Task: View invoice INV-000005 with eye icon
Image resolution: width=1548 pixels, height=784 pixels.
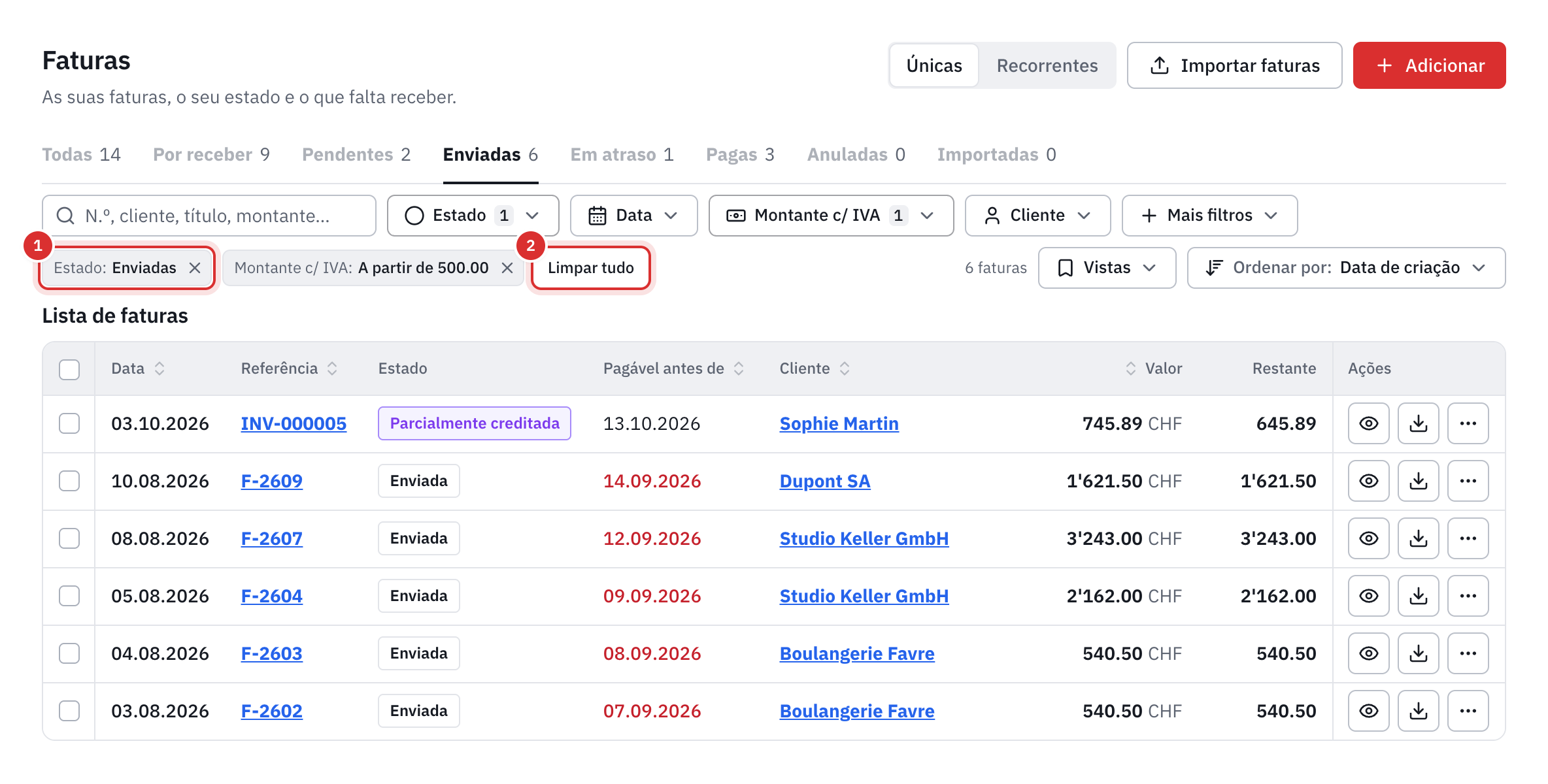Action: [1368, 423]
